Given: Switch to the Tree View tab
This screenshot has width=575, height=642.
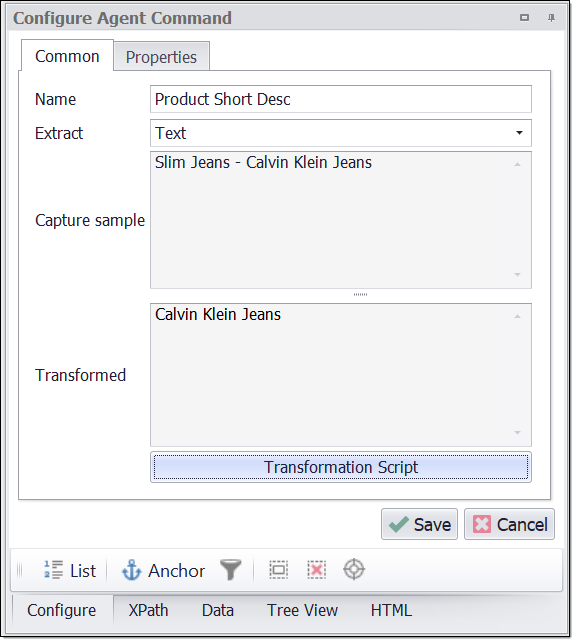Looking at the screenshot, I should coord(302,610).
